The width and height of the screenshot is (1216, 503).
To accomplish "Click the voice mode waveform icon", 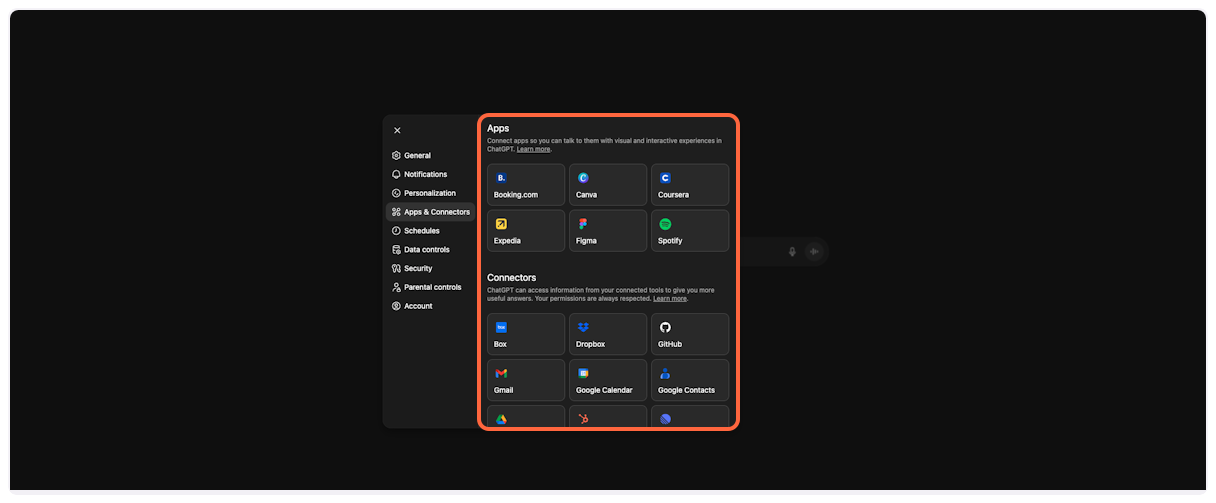I will coord(815,252).
